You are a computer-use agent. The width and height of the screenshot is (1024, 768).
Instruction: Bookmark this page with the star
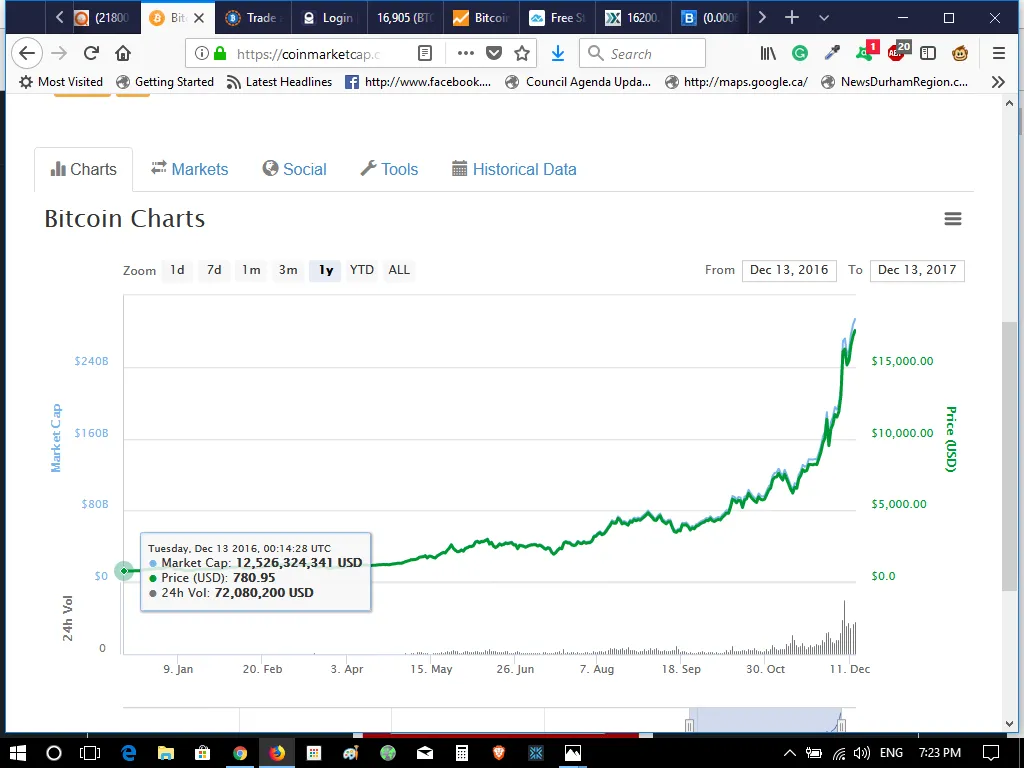click(x=522, y=54)
